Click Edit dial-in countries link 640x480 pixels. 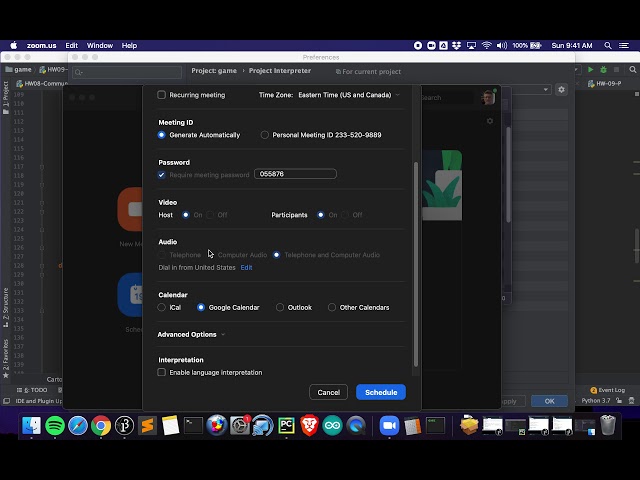246,267
